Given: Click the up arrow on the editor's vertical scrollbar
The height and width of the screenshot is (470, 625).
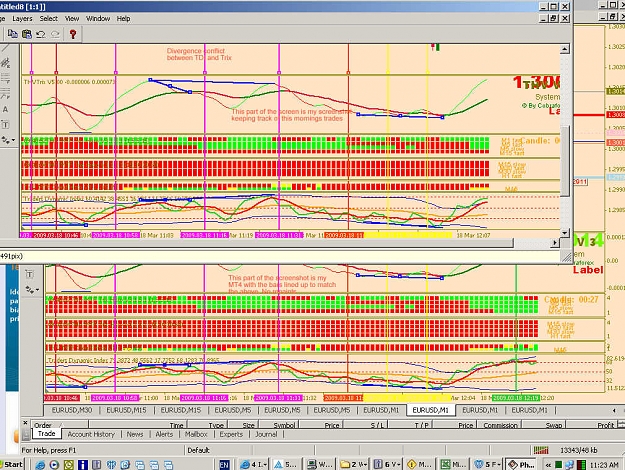Looking at the screenshot, I should point(564,49).
